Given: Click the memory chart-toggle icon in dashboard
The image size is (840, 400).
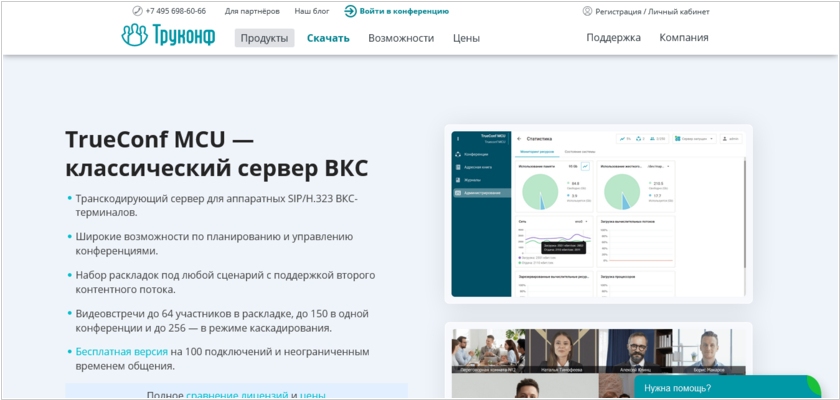Looking at the screenshot, I should [586, 166].
